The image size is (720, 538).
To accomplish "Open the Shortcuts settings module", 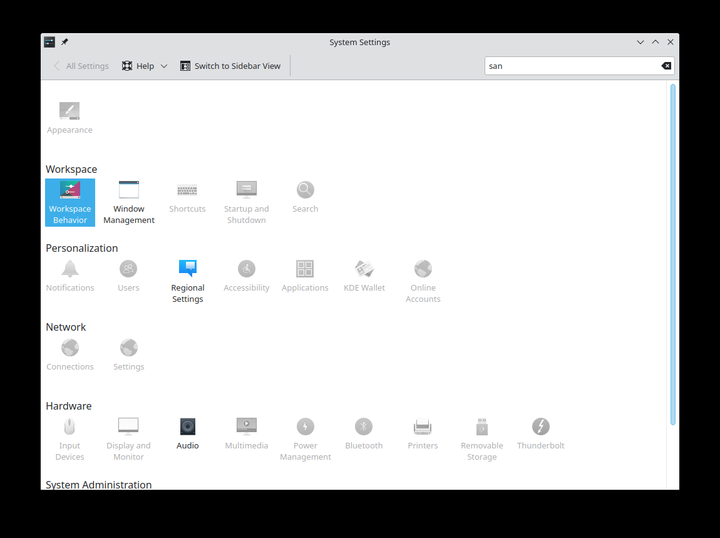I will (187, 197).
